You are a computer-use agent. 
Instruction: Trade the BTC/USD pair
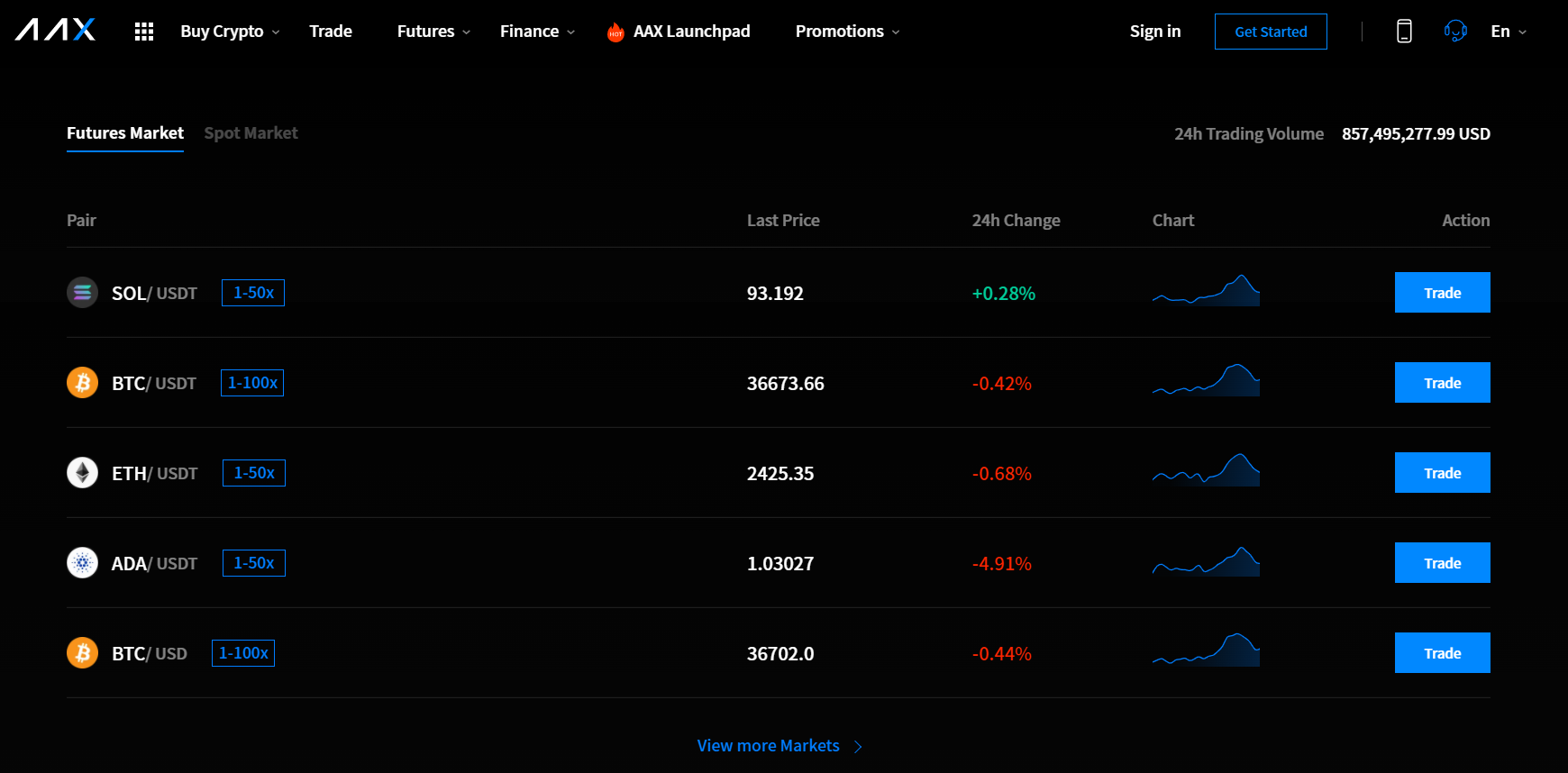(1443, 653)
